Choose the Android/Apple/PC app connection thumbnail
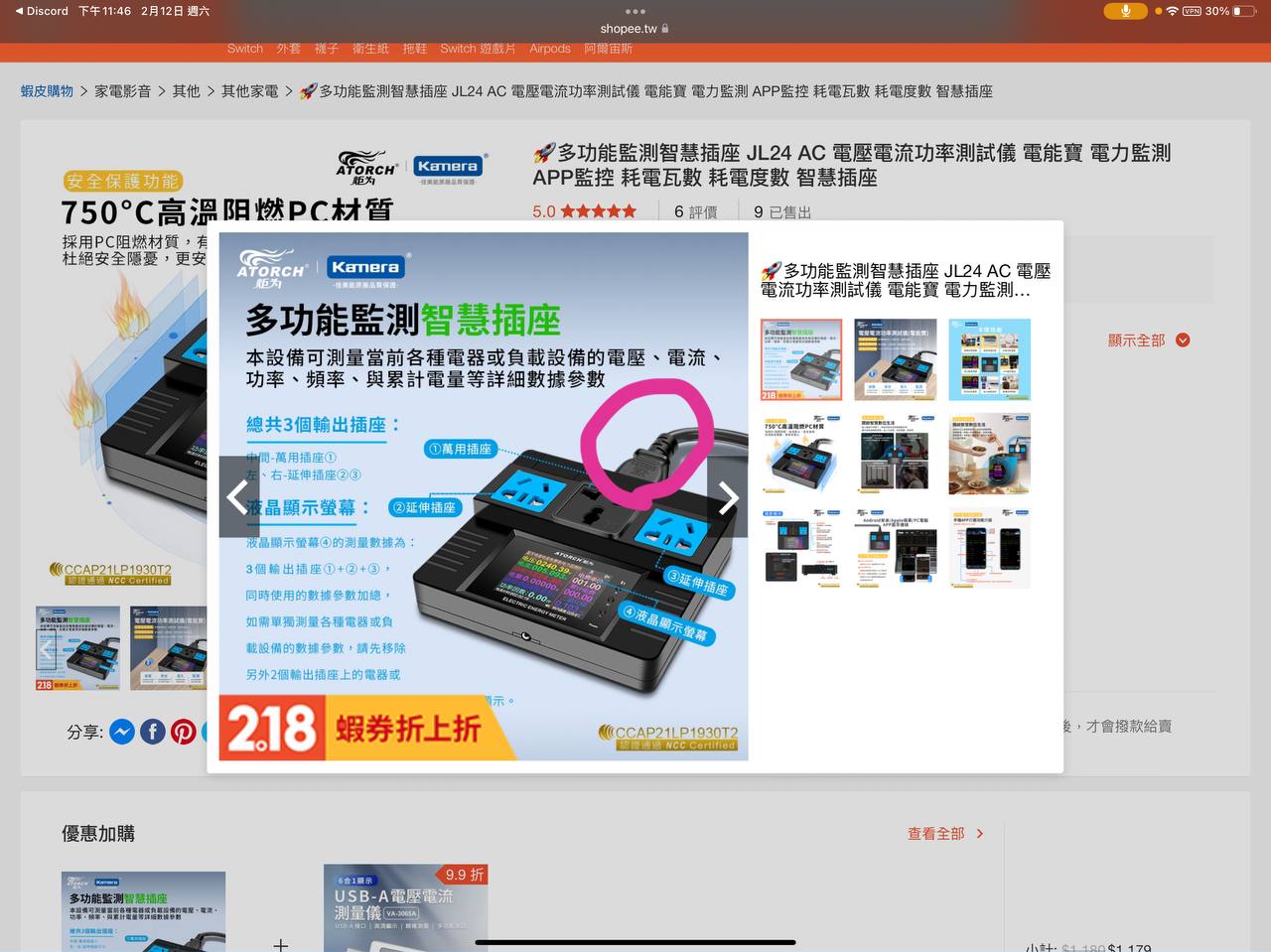The image size is (1271, 952). pos(895,548)
